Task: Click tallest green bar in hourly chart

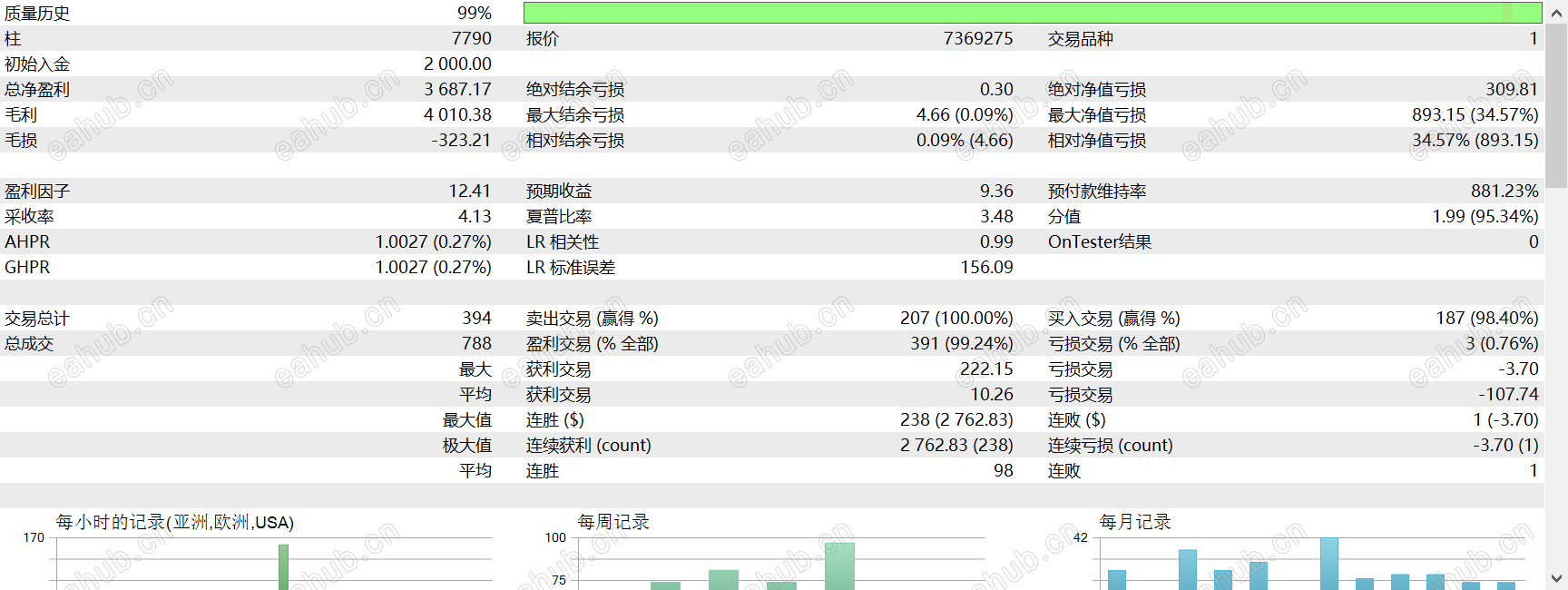Action: click(x=283, y=567)
